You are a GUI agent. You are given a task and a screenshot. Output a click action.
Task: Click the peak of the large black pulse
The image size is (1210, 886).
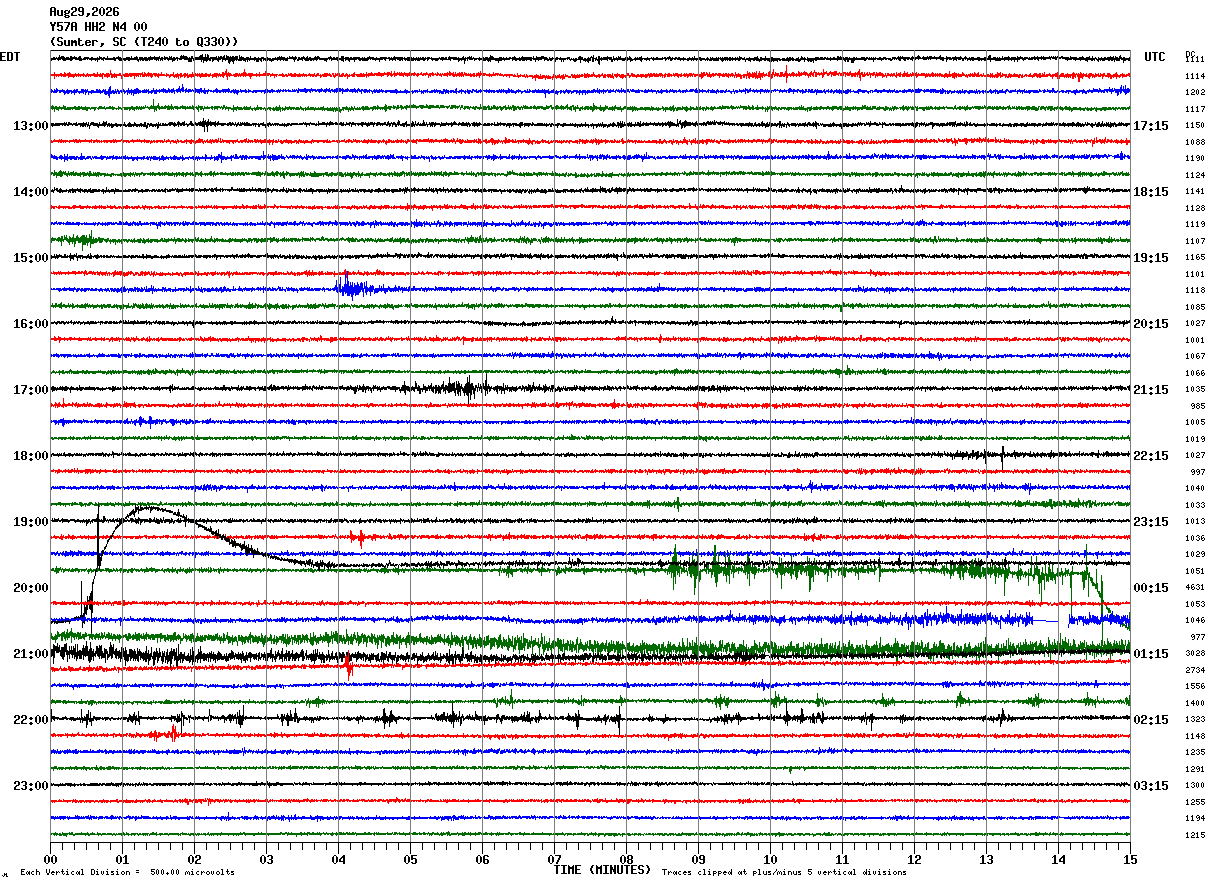pos(150,507)
